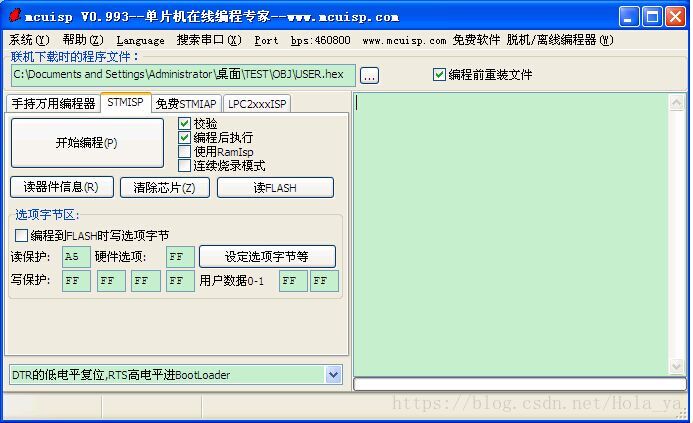Click the 读FLASH button

pyautogui.click(x=275, y=187)
